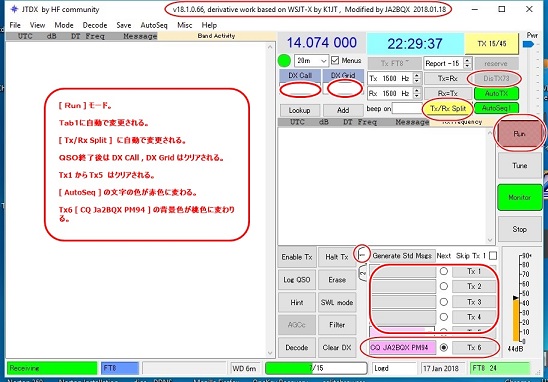Click the green status indicator circle

(x=284, y=61)
